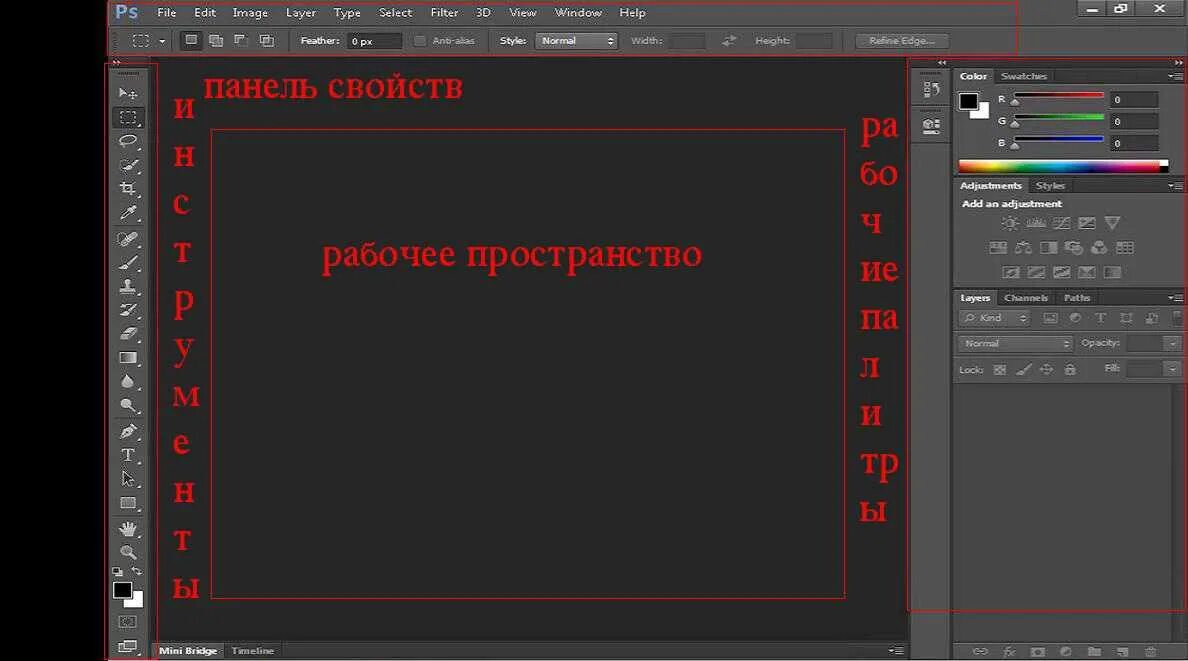Select the Lasso tool
Image resolution: width=1188 pixels, height=661 pixels.
click(127, 140)
